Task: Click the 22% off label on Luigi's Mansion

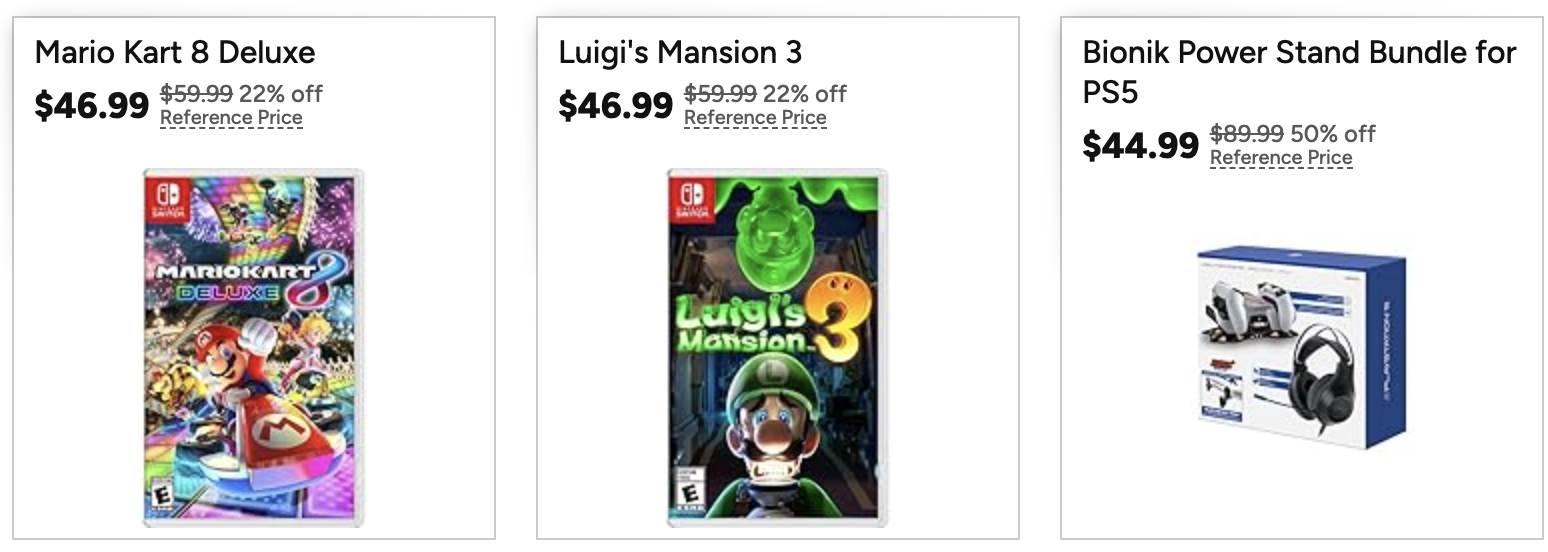Action: (x=805, y=94)
